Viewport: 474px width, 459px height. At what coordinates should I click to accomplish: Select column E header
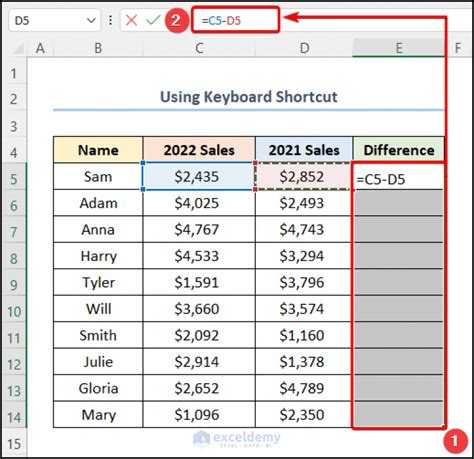click(398, 48)
